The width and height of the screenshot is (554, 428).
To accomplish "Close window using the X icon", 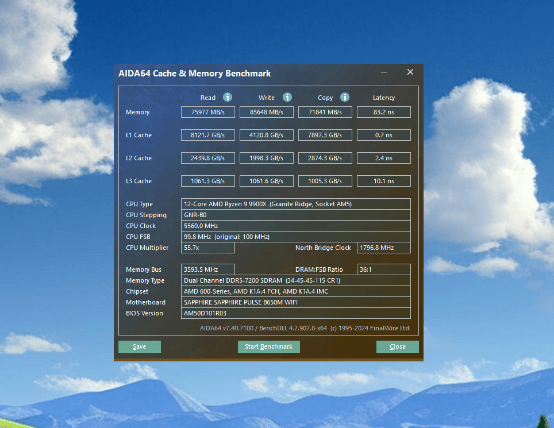I will coord(410,72).
